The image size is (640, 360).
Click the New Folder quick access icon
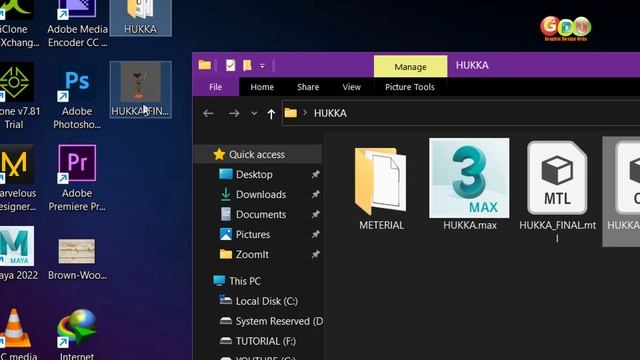[247, 65]
